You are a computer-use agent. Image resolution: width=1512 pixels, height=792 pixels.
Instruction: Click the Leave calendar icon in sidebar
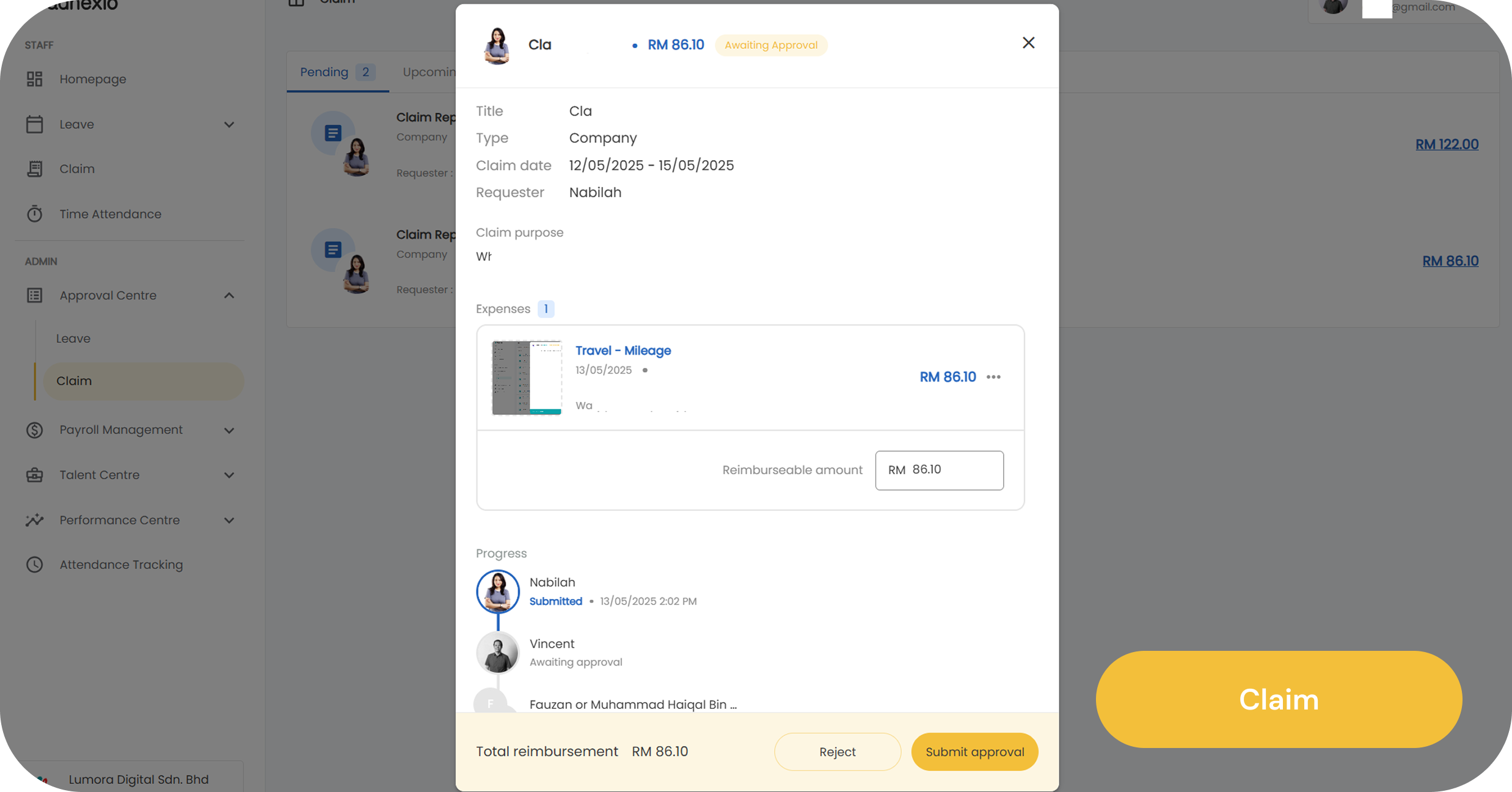click(35, 124)
